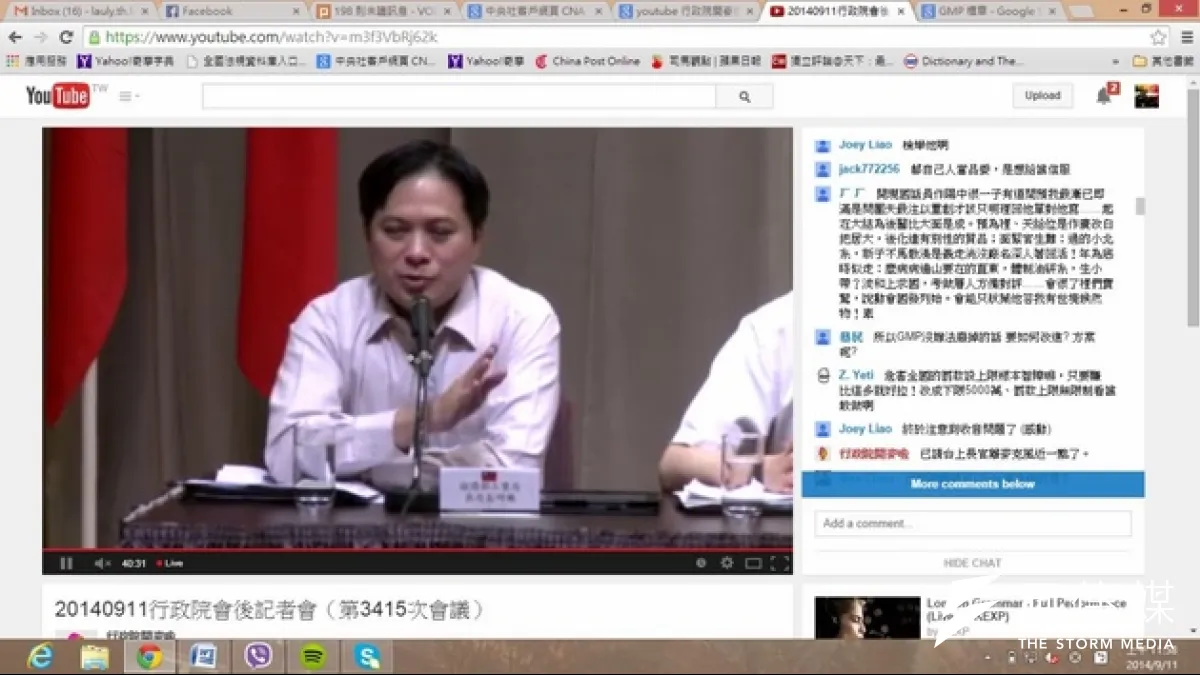The width and height of the screenshot is (1200, 675).
Task: Switch to the Gmail Inbox tab
Action: point(82,11)
